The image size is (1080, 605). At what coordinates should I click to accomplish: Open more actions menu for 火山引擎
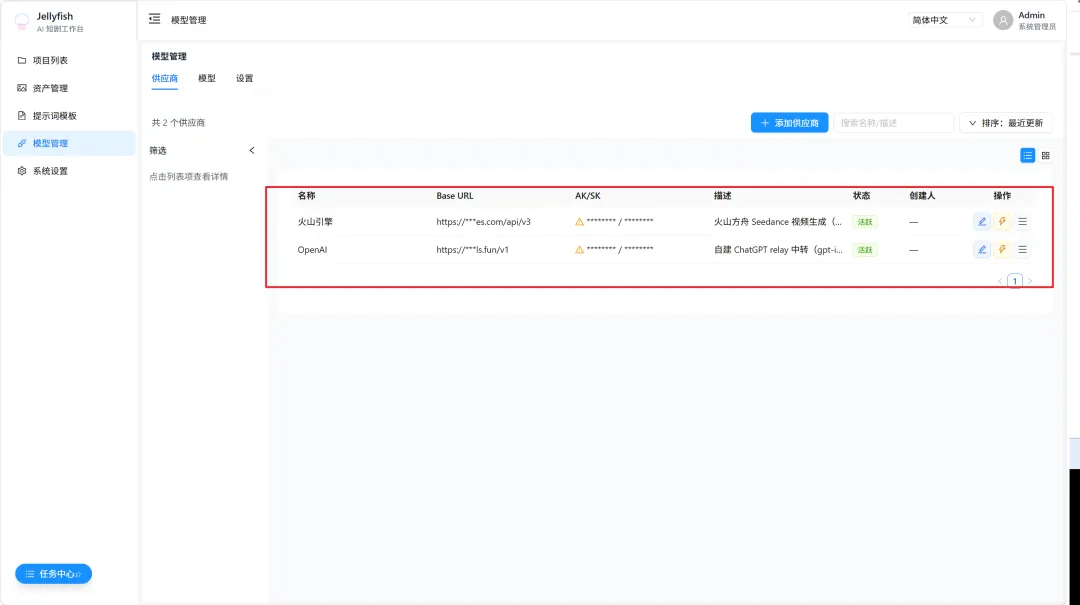point(1022,222)
